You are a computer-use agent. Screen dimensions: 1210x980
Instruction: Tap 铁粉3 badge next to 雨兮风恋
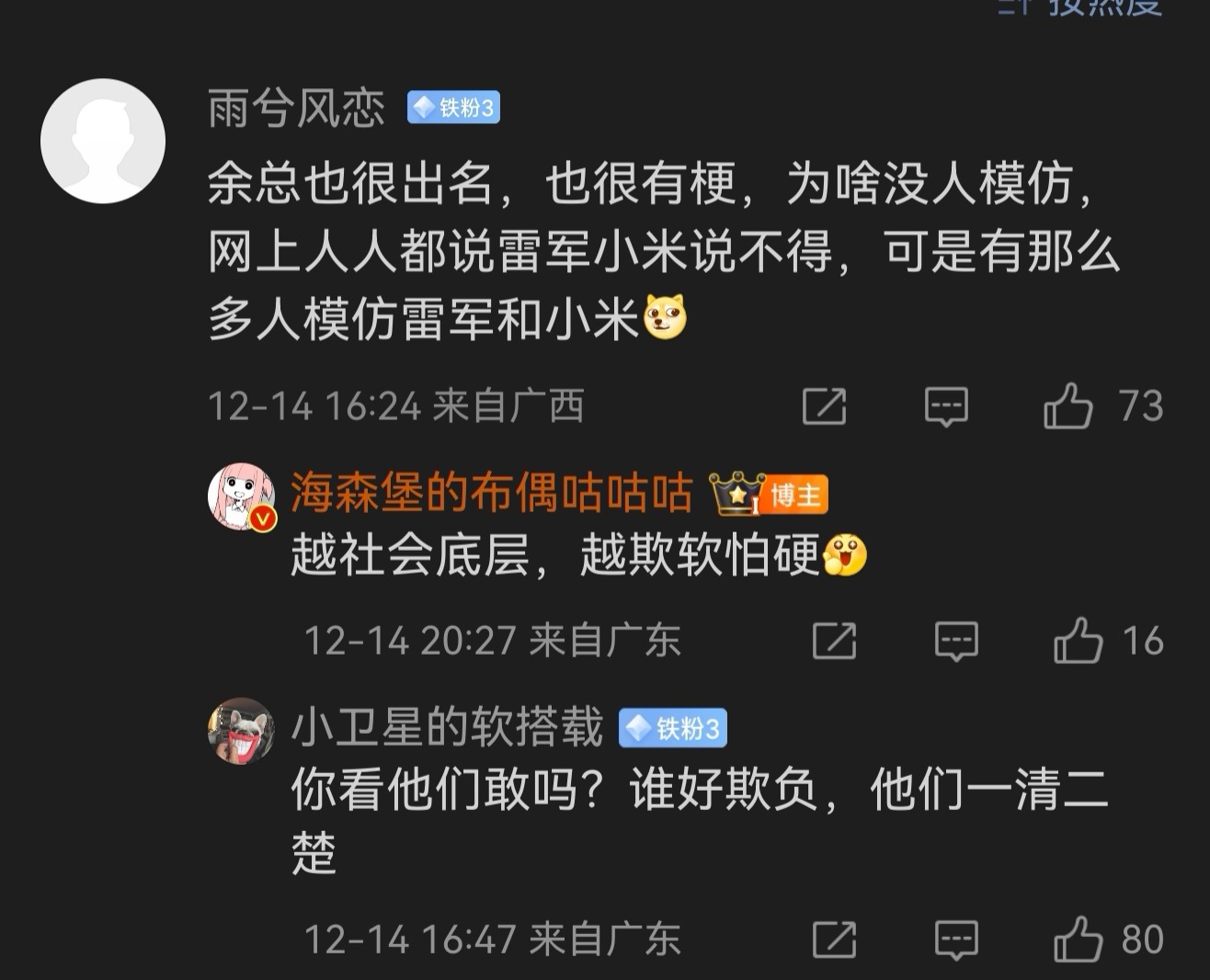click(x=453, y=108)
